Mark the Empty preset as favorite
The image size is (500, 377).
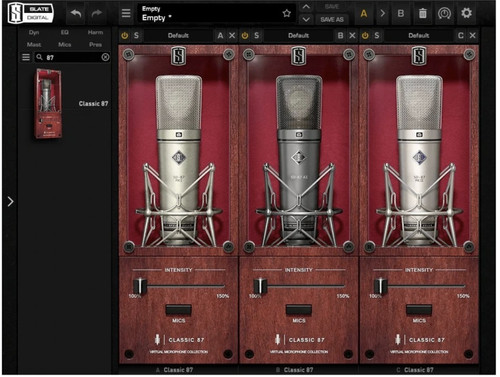tap(287, 13)
